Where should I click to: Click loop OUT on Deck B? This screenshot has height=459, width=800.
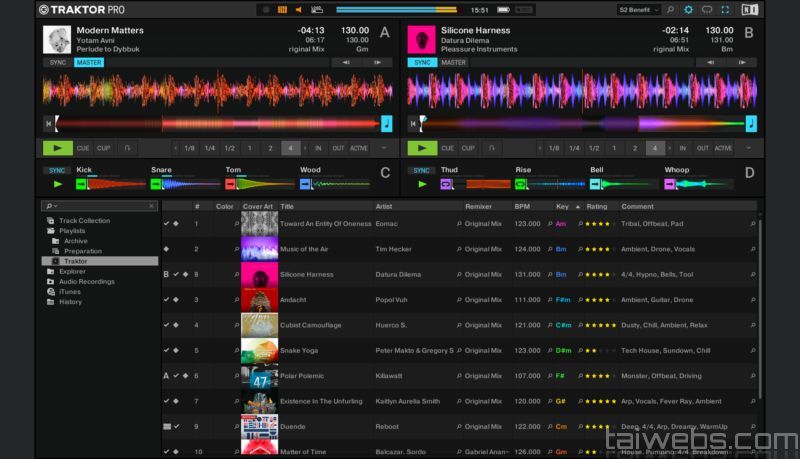click(x=703, y=148)
